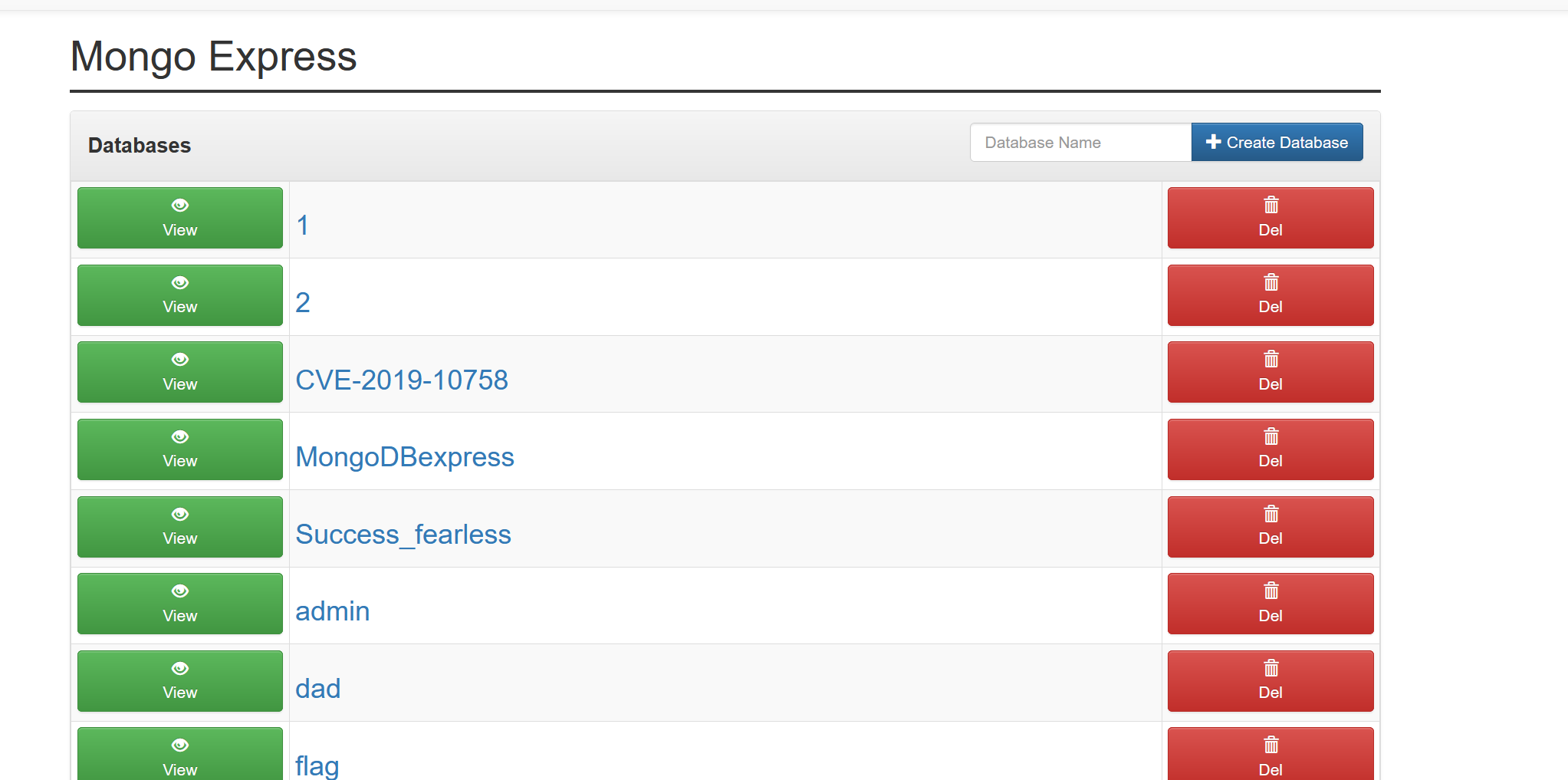View the admin database
The width and height of the screenshot is (1568, 780).
click(x=180, y=604)
